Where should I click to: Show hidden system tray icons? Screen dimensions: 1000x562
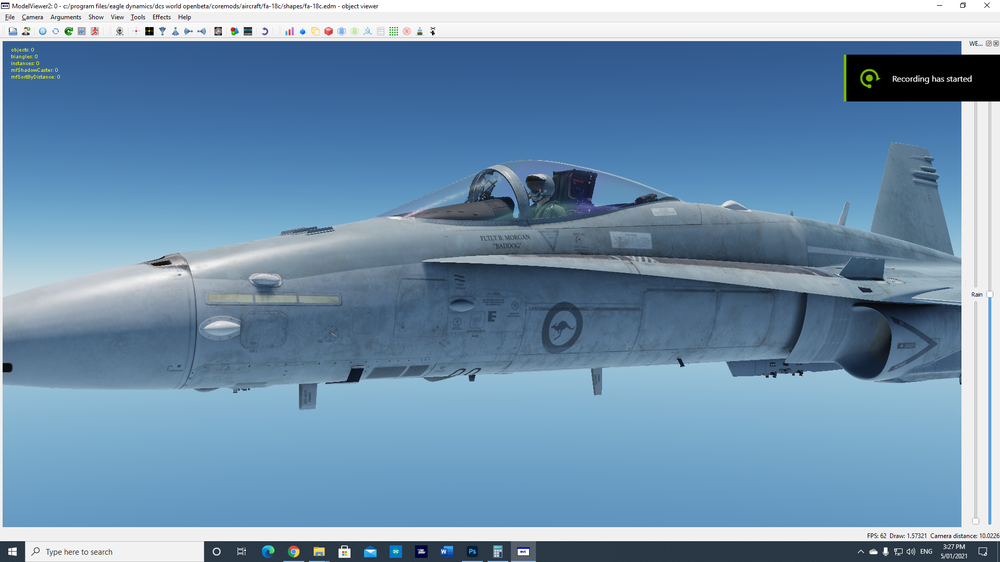[x=860, y=552]
